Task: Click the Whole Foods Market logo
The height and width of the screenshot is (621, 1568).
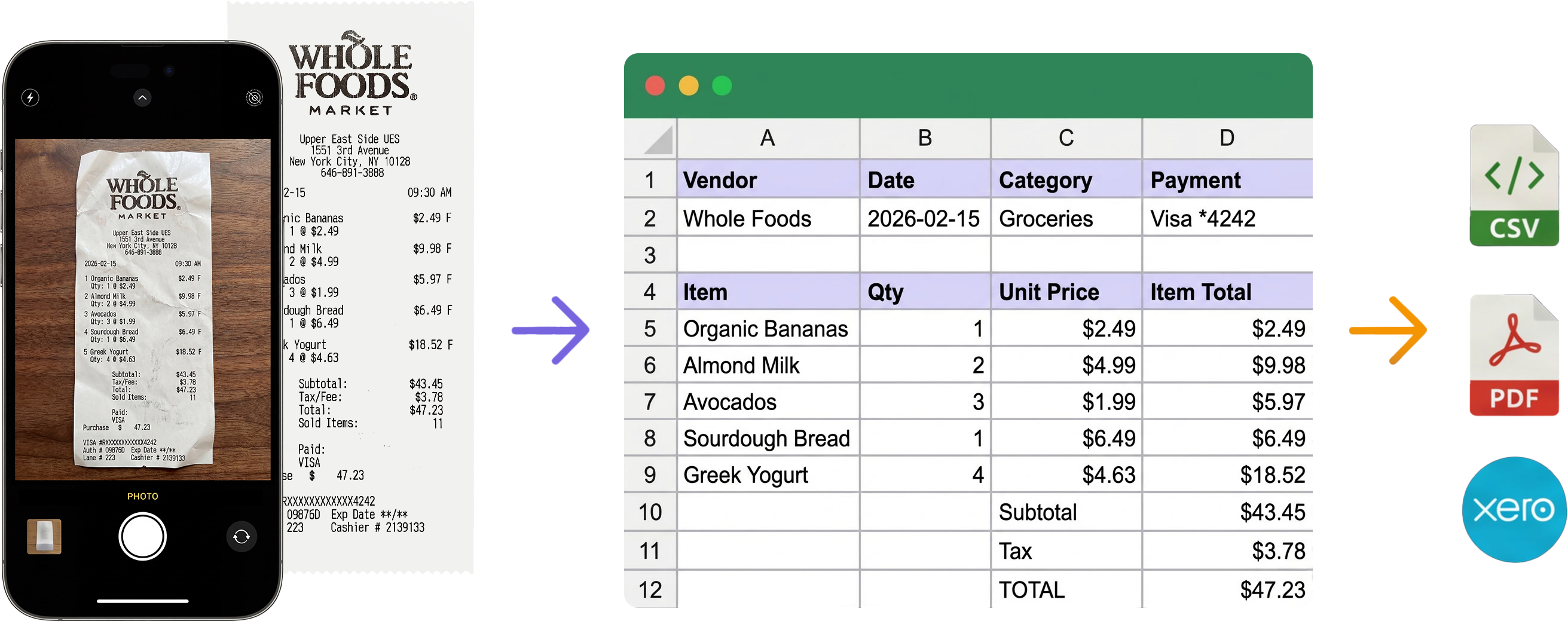Action: point(353,73)
